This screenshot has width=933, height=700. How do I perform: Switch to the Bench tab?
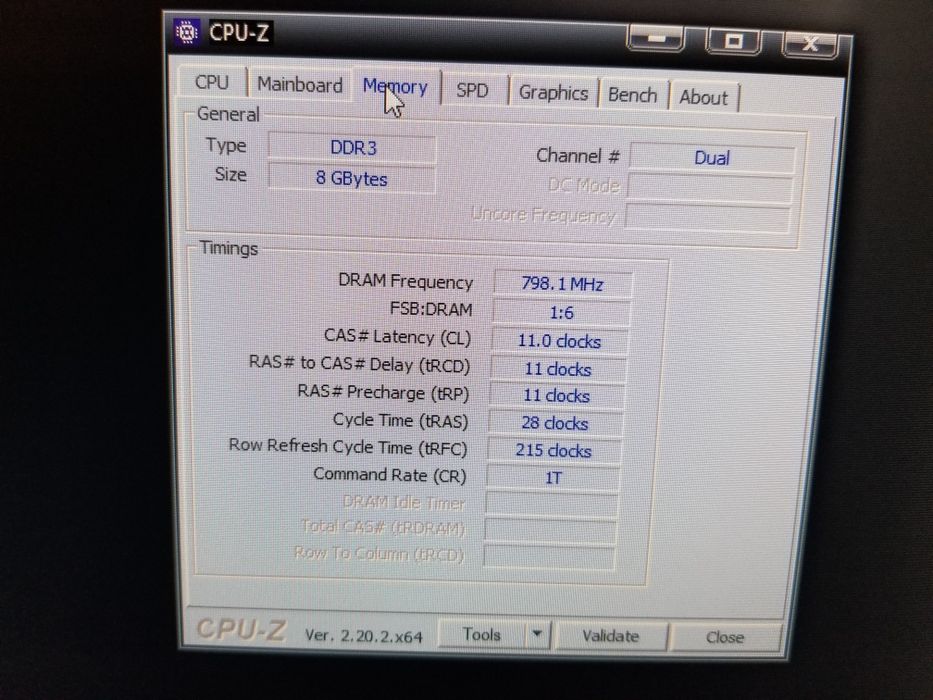[x=633, y=95]
